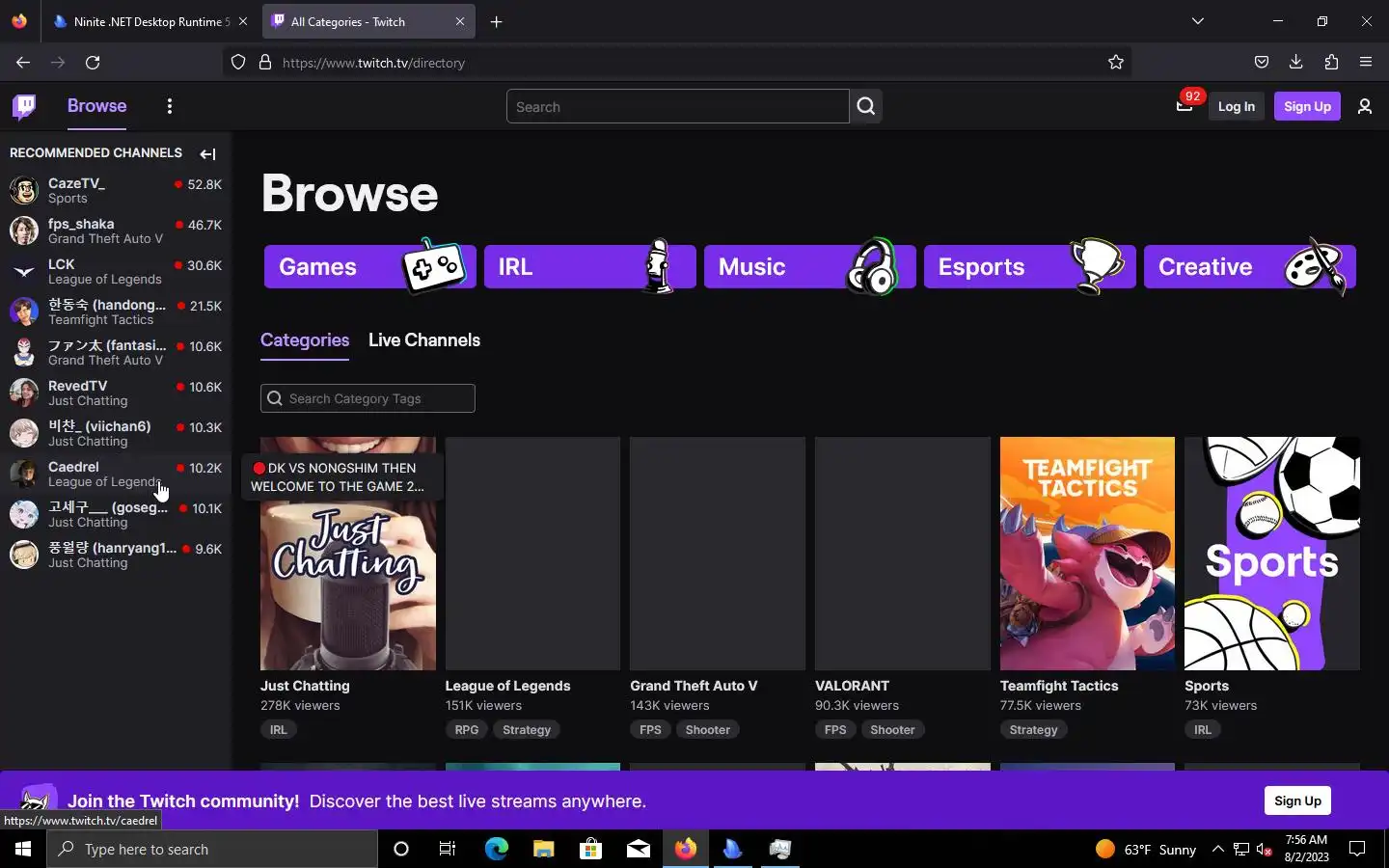Focus the Search Category Tags field
The height and width of the screenshot is (868, 1389).
tap(368, 398)
